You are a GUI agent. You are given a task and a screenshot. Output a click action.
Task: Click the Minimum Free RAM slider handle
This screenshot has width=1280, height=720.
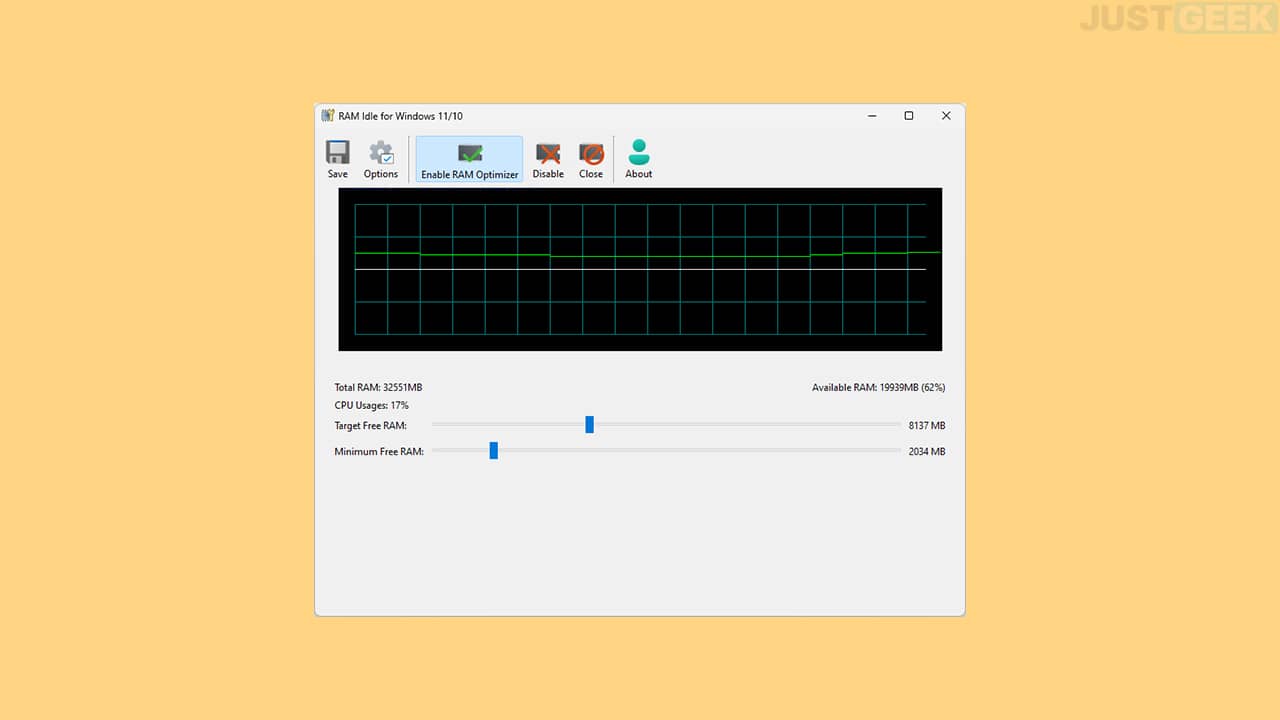click(x=493, y=451)
